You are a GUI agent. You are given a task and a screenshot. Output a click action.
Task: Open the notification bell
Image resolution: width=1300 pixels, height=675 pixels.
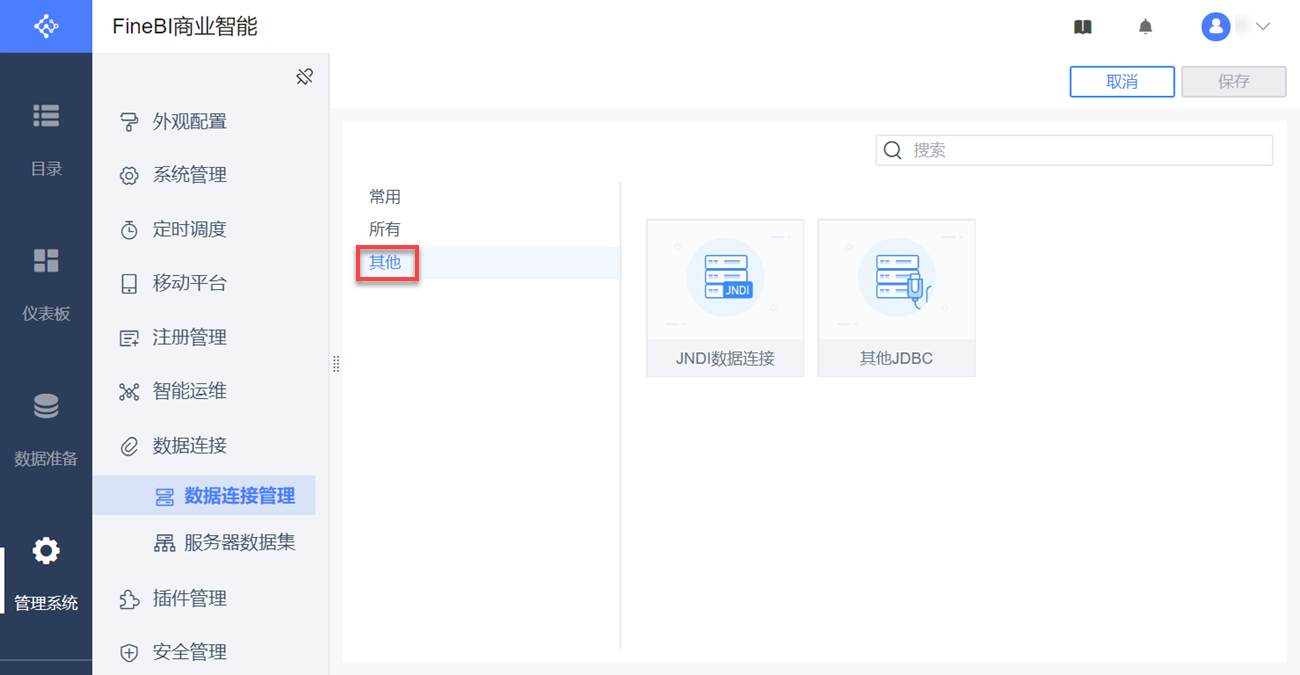click(1146, 27)
